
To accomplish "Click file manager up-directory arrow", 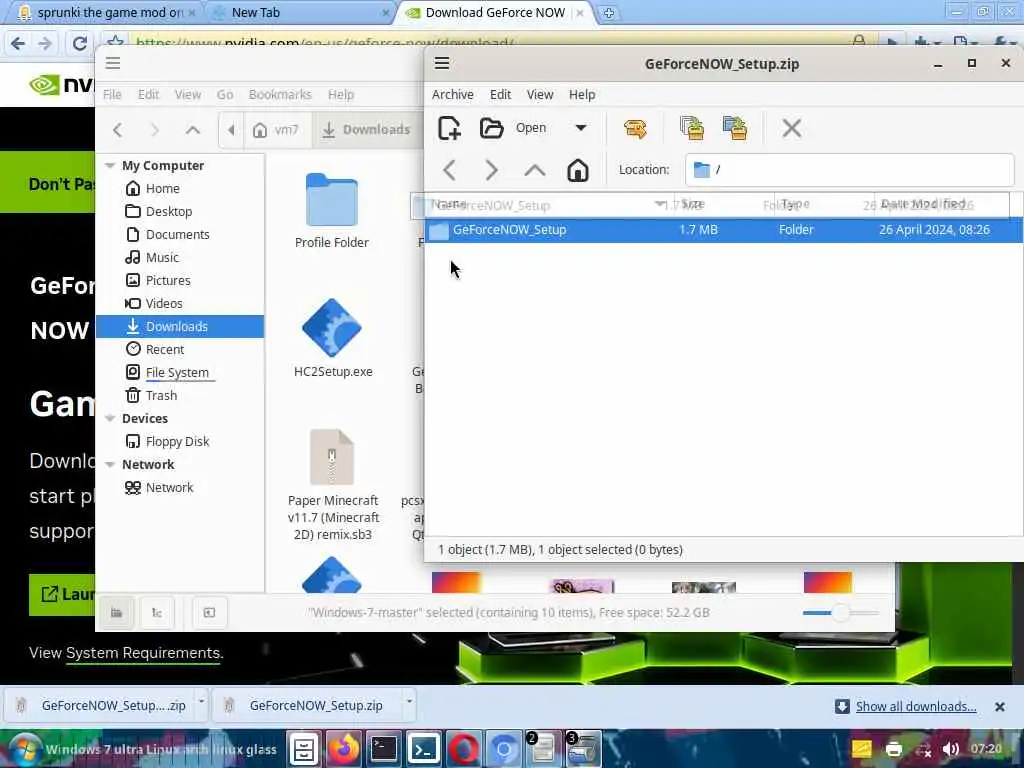I will tap(193, 130).
